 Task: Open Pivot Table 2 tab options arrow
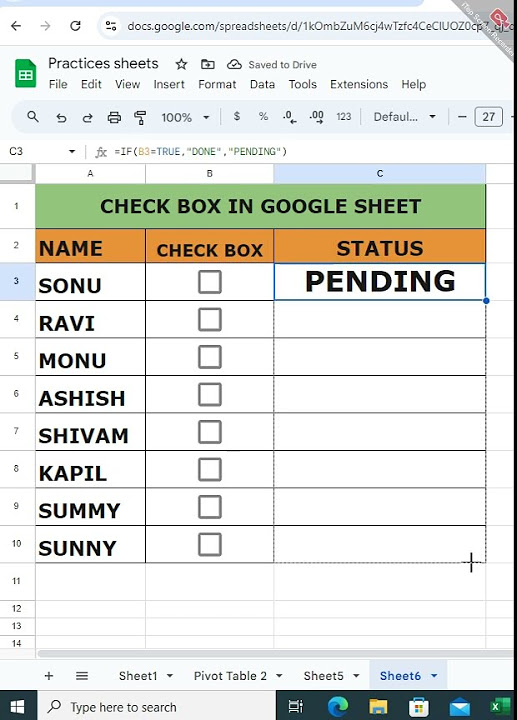(279, 676)
